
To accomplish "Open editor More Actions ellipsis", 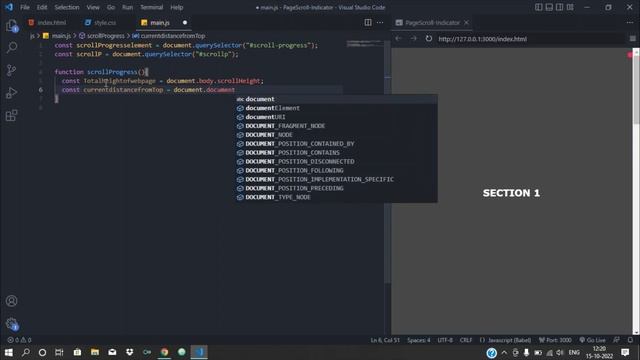I will (x=380, y=22).
